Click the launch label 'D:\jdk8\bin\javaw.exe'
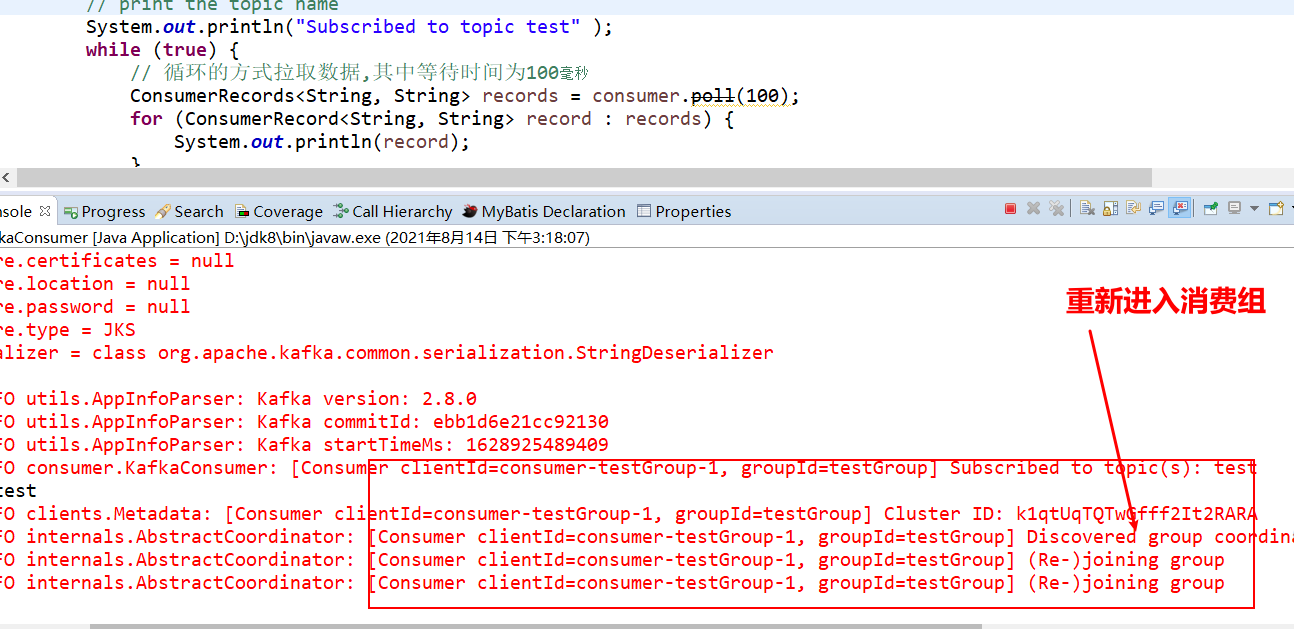 click(x=301, y=238)
